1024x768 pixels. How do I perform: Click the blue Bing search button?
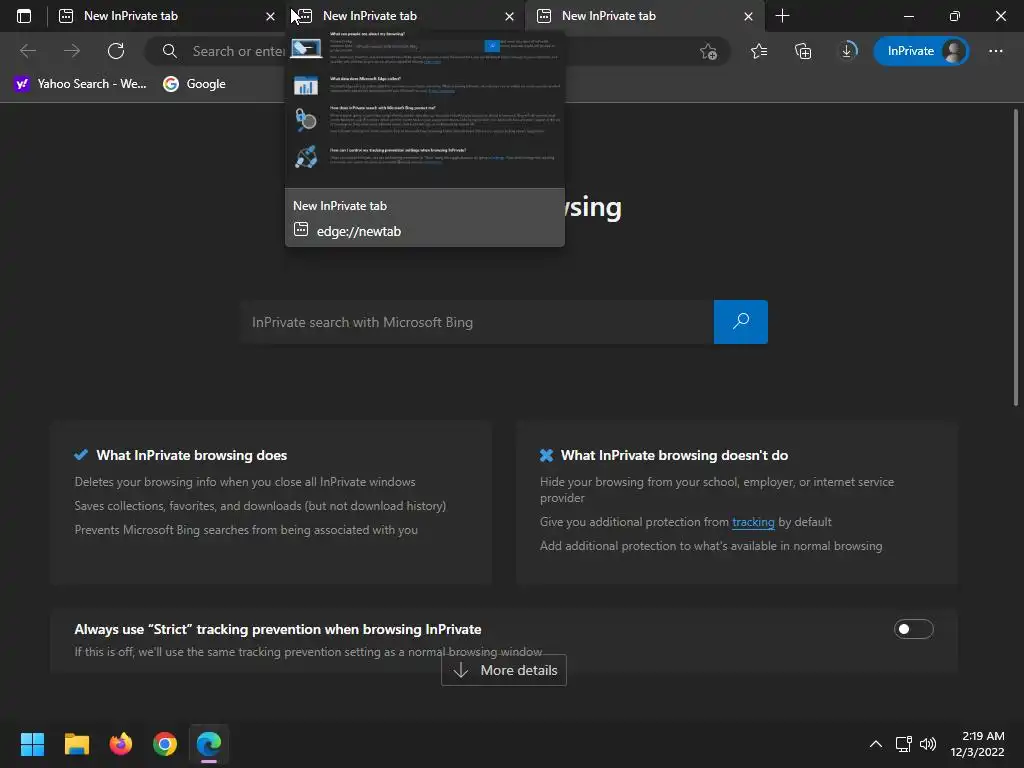[x=741, y=322]
